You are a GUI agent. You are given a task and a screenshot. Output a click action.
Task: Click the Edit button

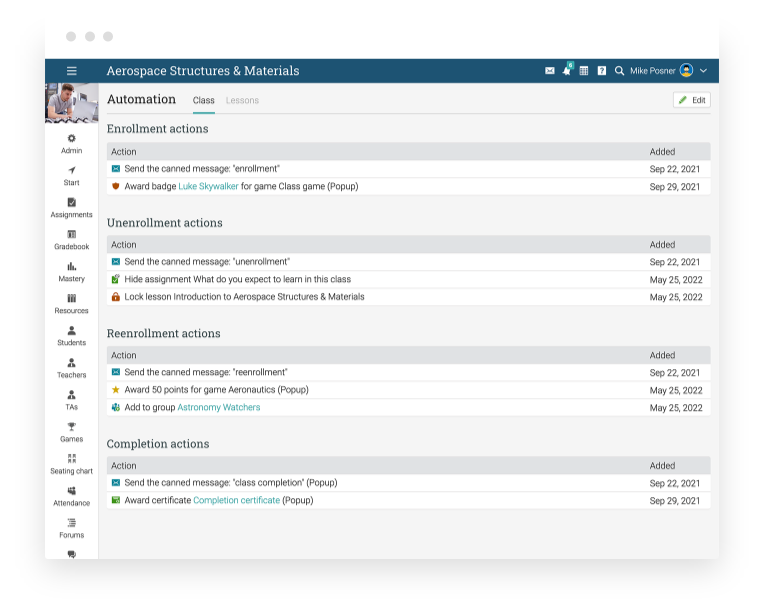[x=692, y=100]
